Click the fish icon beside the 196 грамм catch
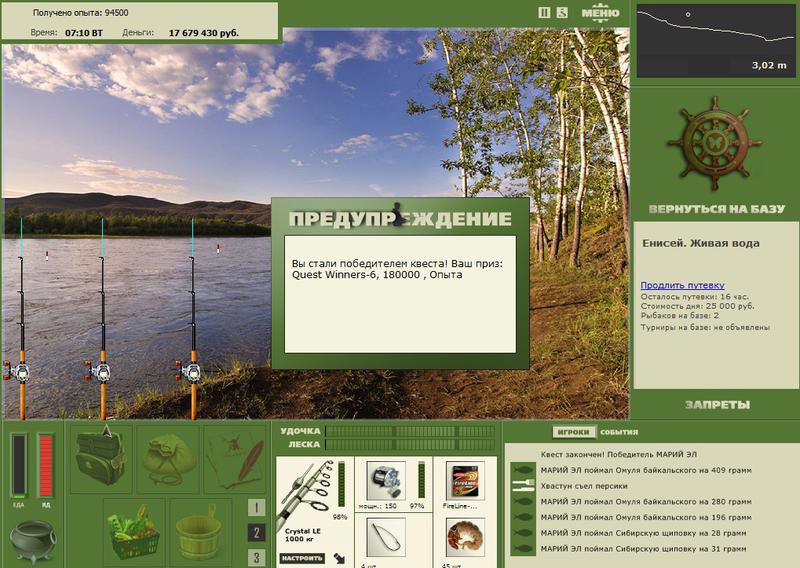Viewport: 800px width, 568px height. [x=523, y=517]
